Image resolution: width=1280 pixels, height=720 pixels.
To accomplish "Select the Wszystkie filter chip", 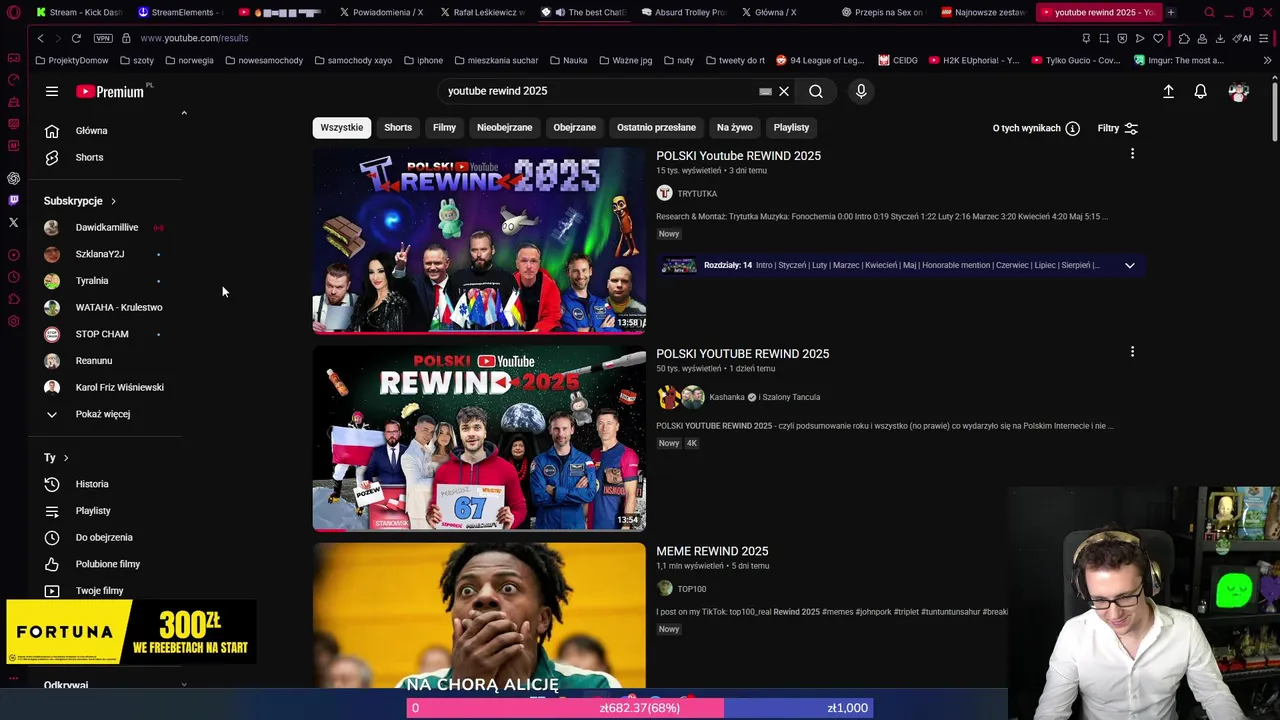I will [342, 128].
